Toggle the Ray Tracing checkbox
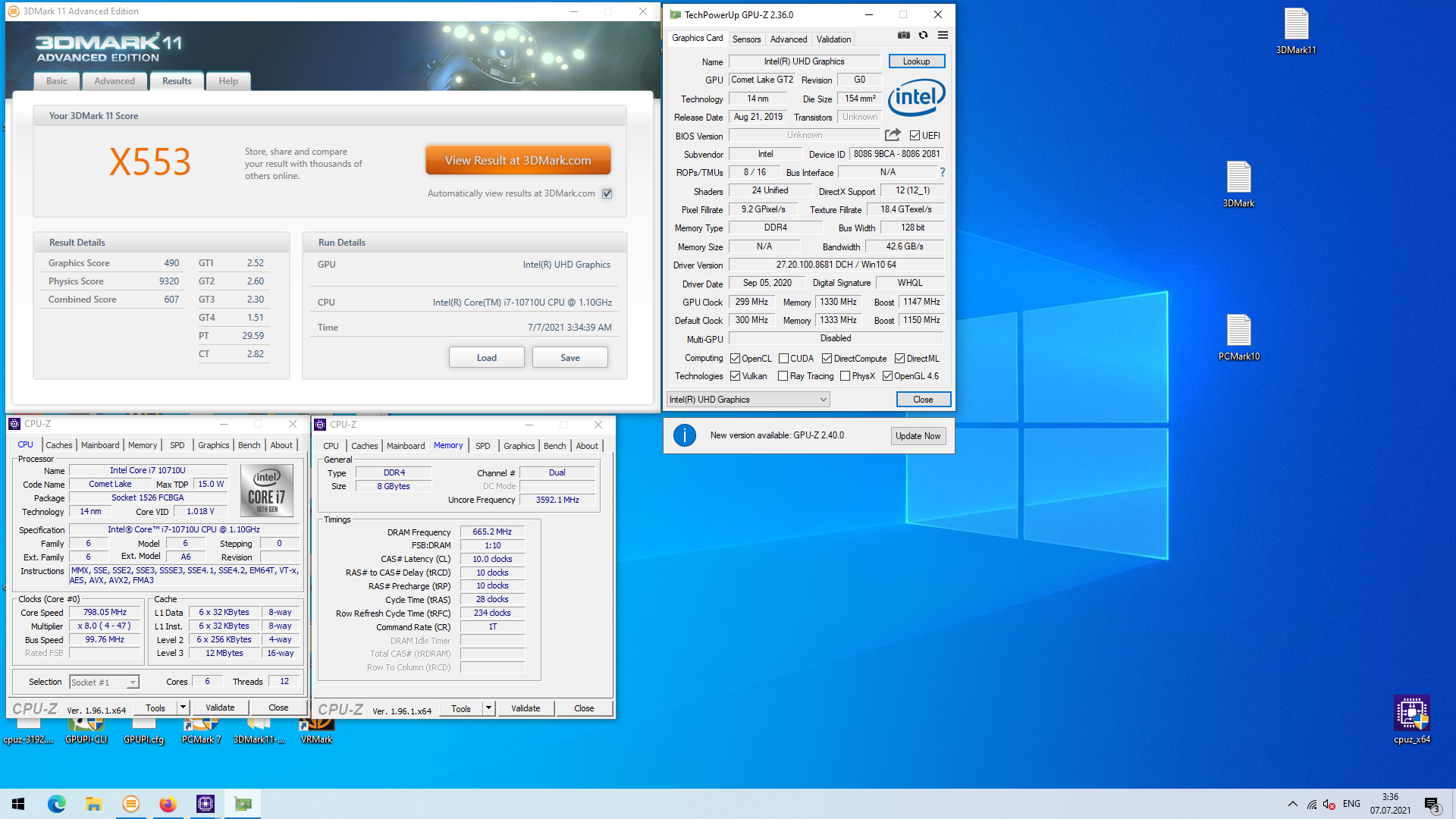This screenshot has height=819, width=1456. point(783,376)
